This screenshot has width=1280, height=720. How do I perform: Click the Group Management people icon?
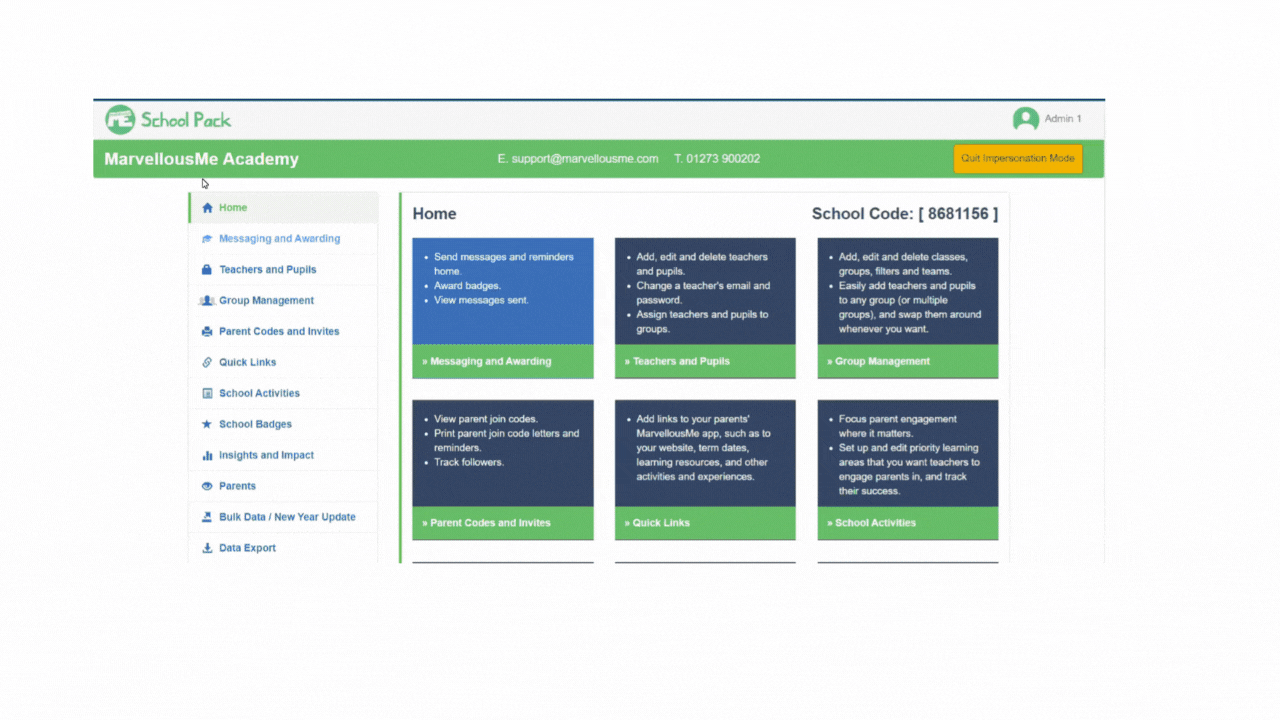(x=207, y=301)
